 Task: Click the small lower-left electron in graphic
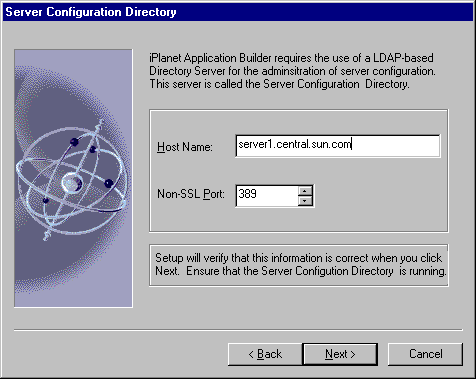(46, 200)
